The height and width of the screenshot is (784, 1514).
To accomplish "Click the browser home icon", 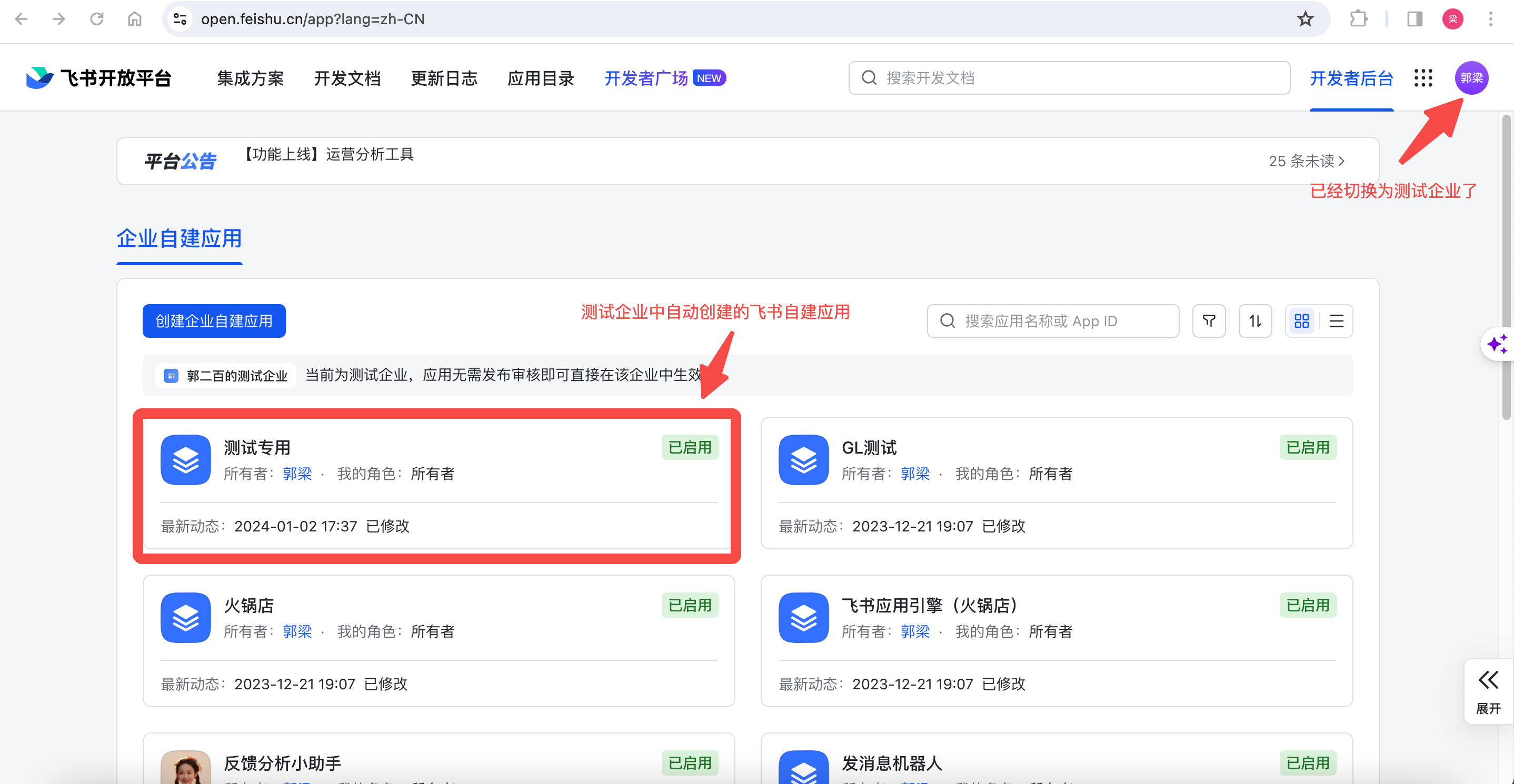I will tap(135, 19).
